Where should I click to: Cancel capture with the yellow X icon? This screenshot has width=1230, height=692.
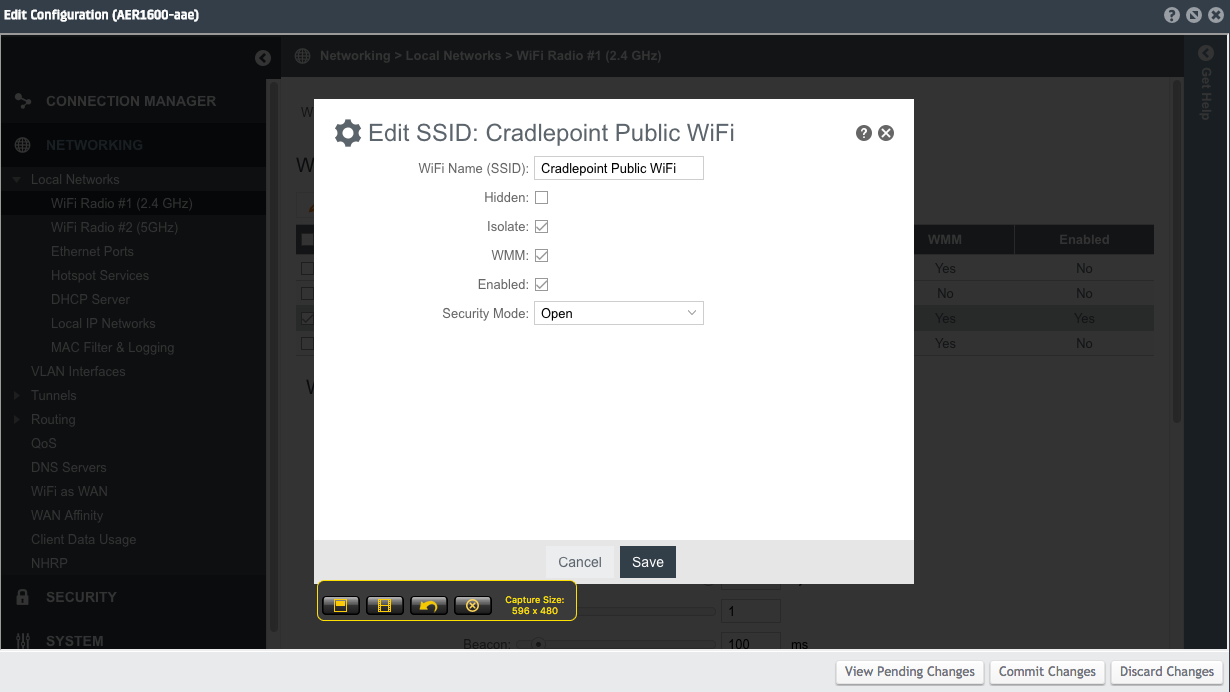[473, 605]
